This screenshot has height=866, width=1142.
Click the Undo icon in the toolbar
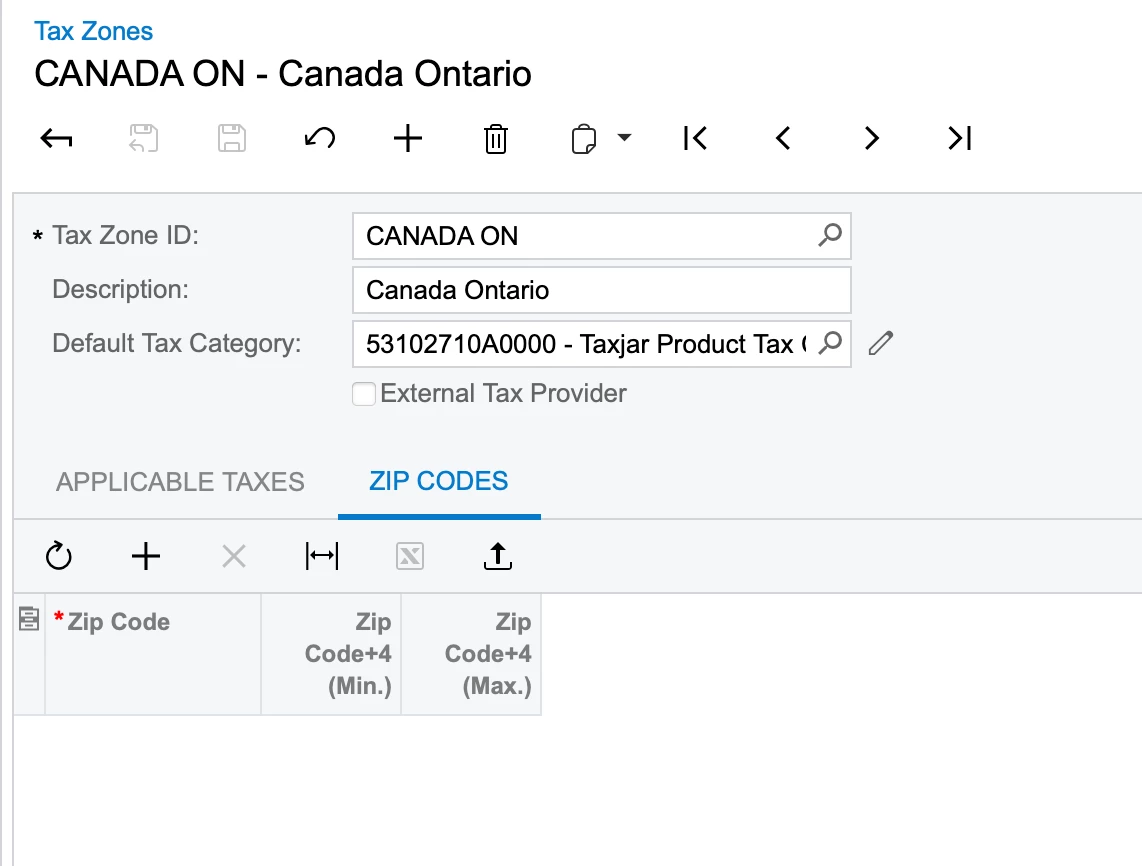[x=319, y=139]
